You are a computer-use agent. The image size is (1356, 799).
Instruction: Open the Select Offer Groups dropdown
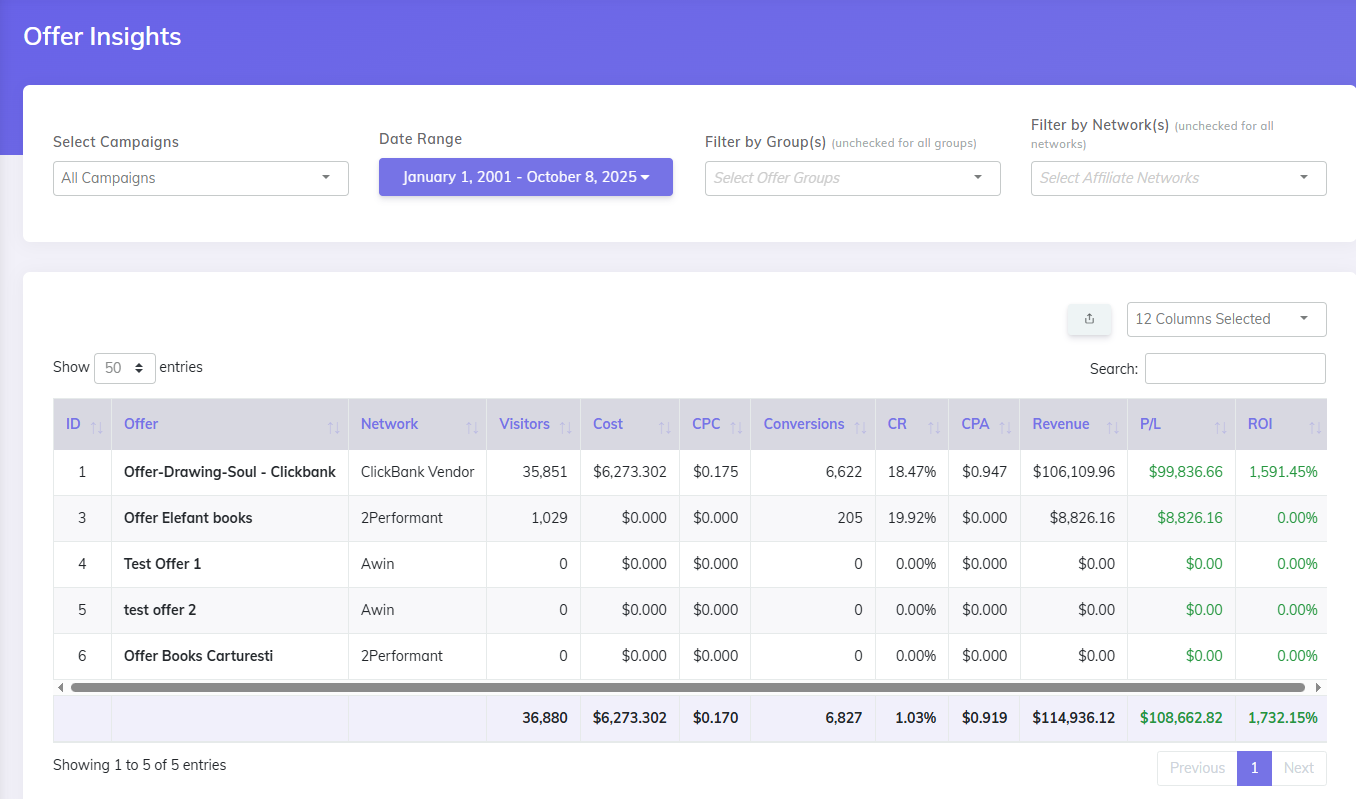852,178
